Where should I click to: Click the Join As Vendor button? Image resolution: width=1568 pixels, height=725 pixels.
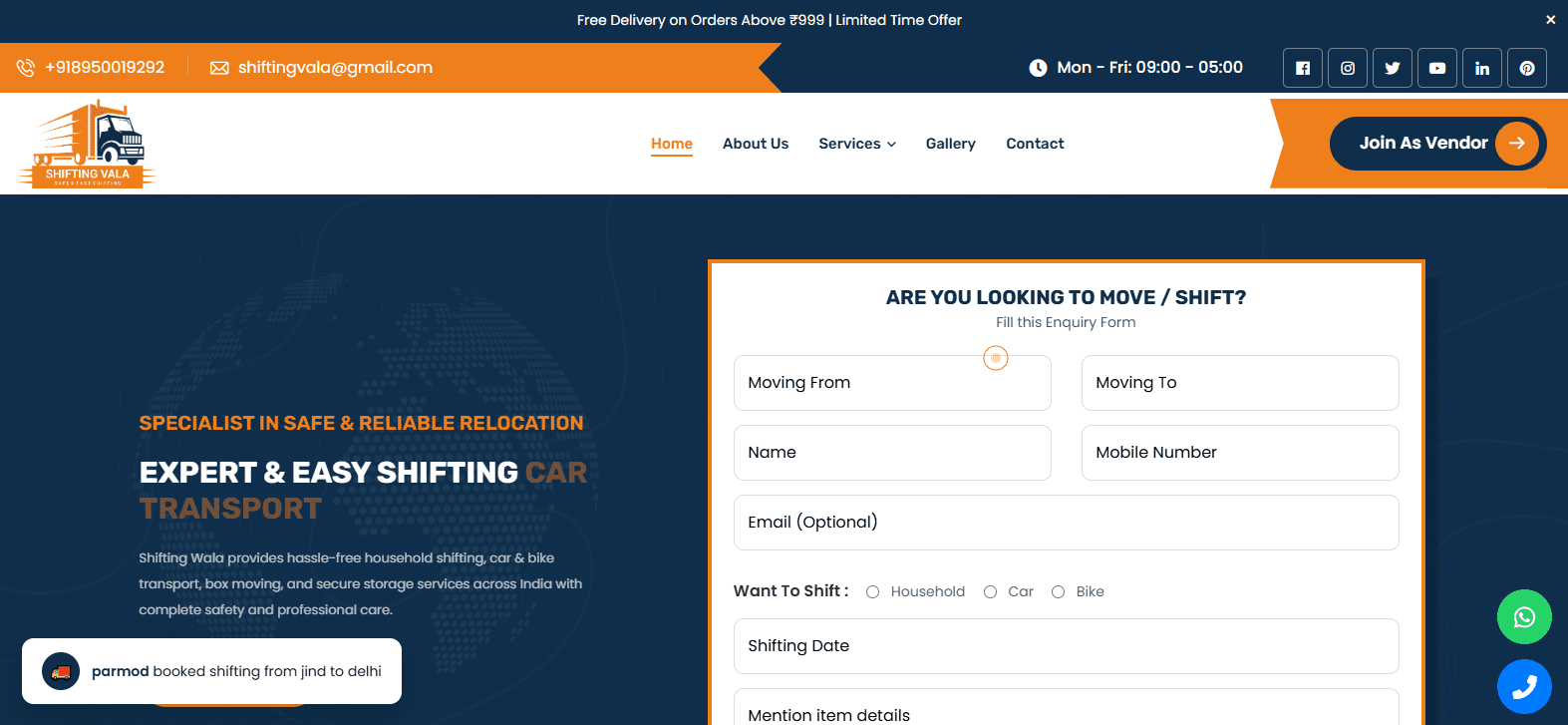[1438, 144]
